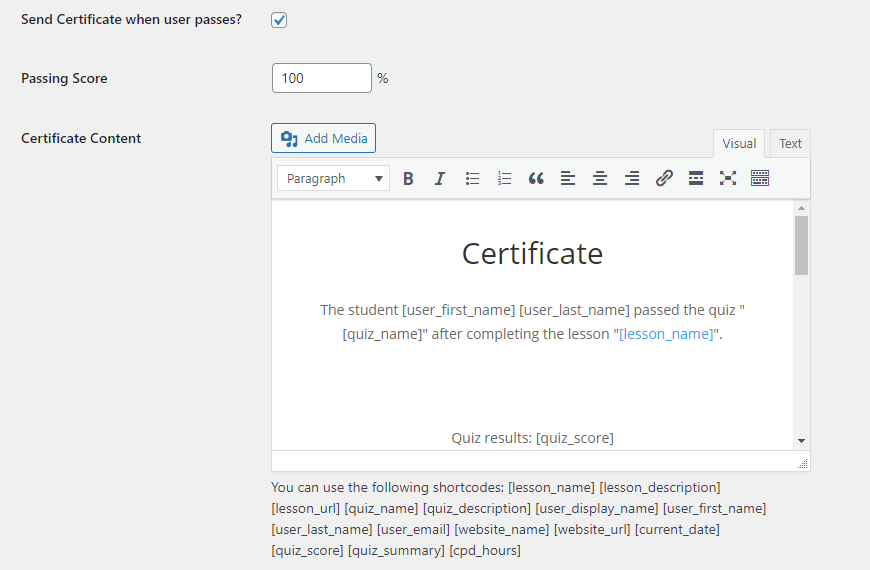Align text left
Image resolution: width=870 pixels, height=570 pixels.
(568, 179)
